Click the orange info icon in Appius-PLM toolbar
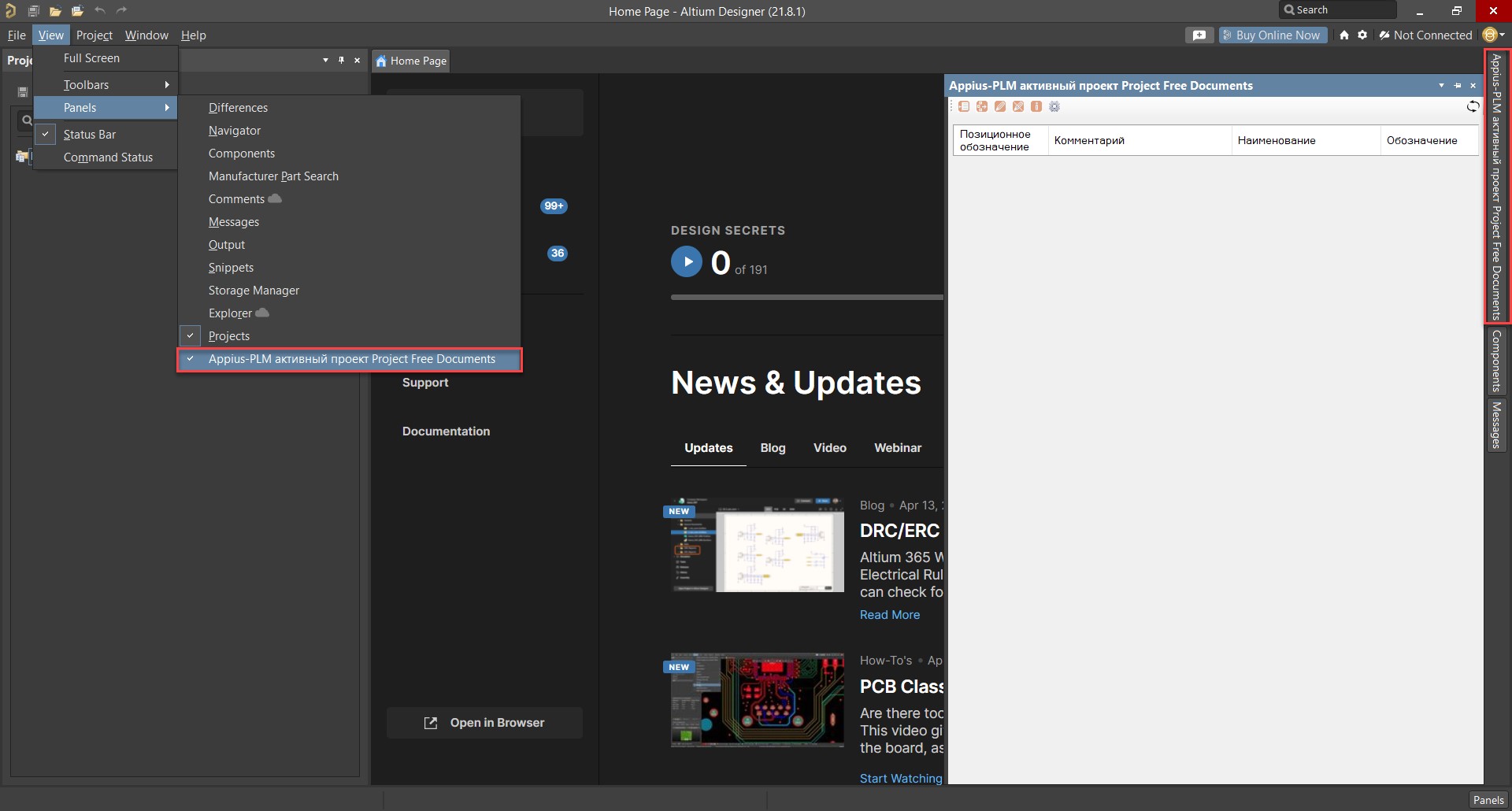 pyautogui.click(x=1036, y=106)
